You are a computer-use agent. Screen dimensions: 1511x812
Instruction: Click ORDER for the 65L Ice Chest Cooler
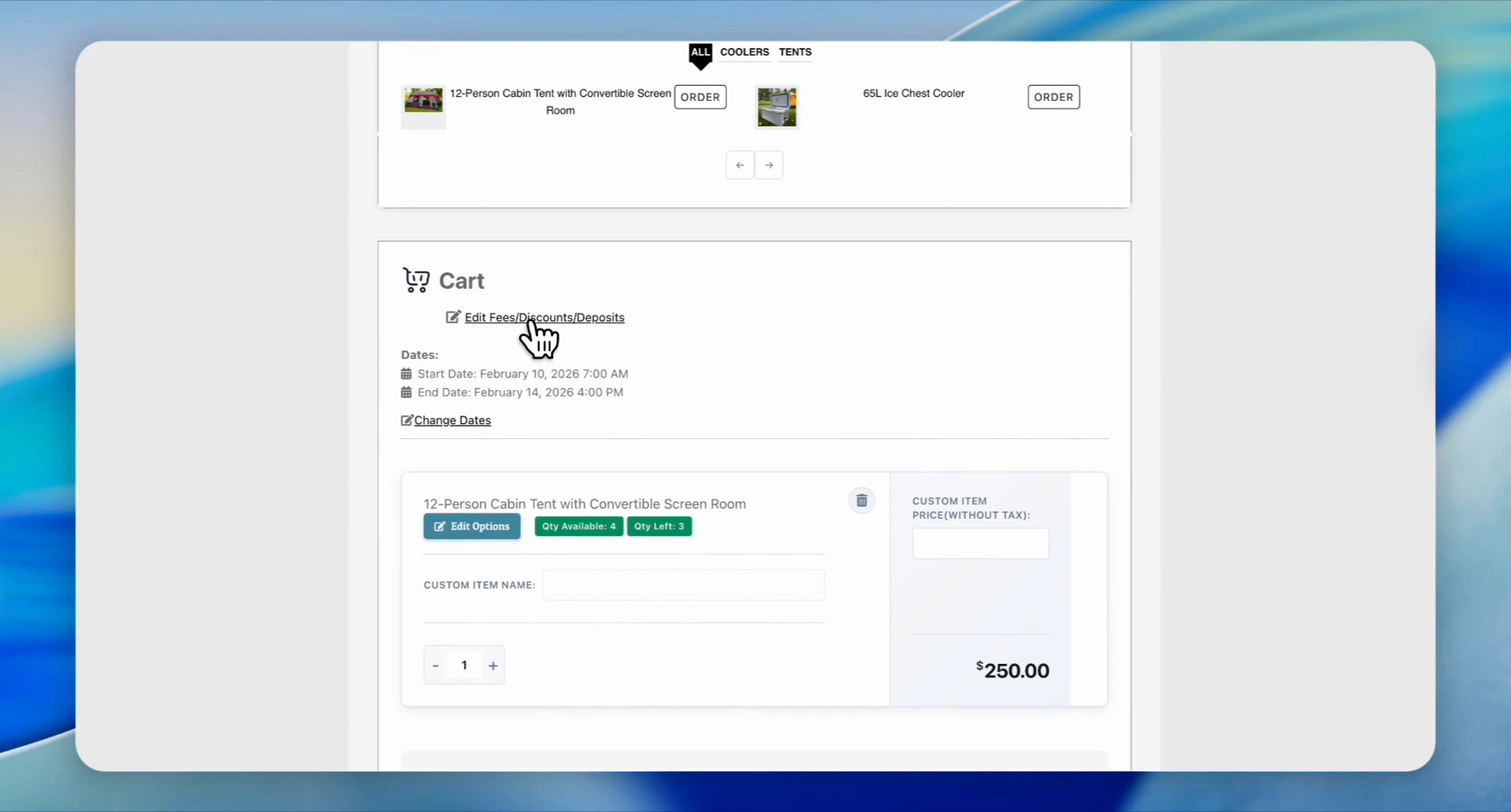pyautogui.click(x=1054, y=97)
